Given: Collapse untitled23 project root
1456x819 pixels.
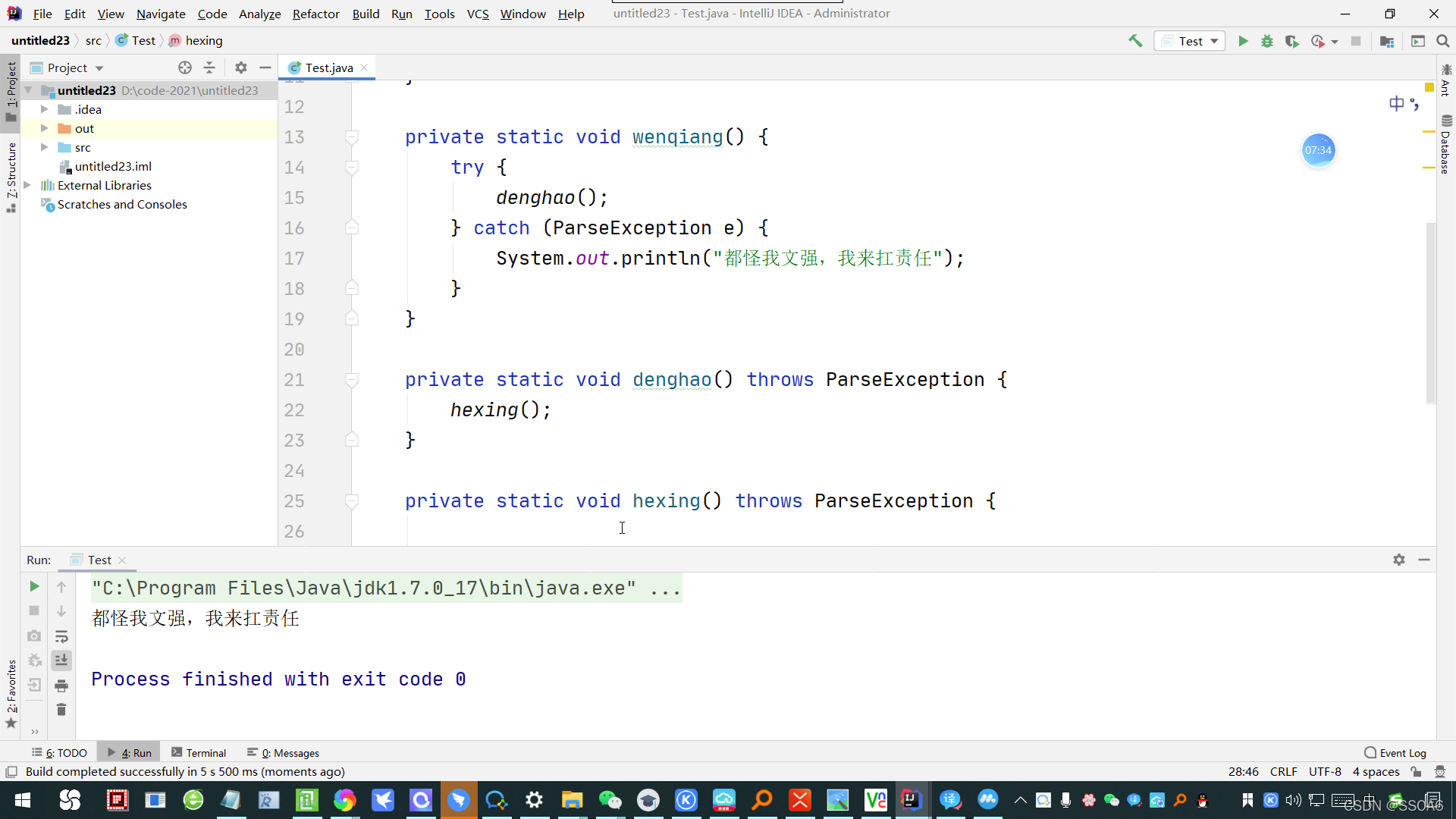Looking at the screenshot, I should tap(27, 90).
